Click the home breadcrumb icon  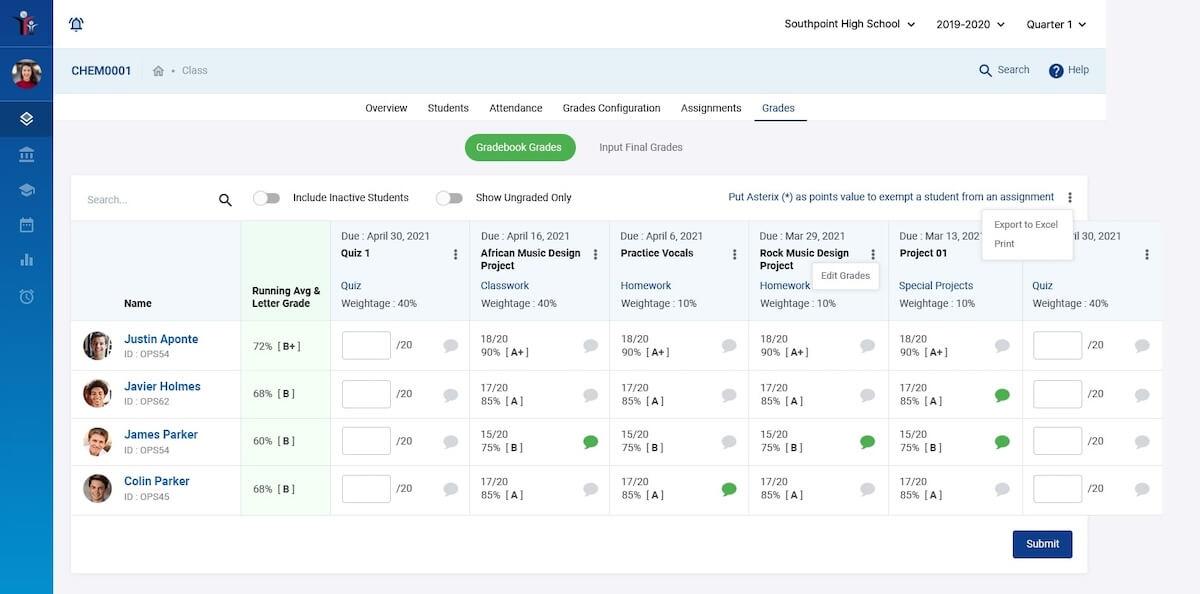158,71
